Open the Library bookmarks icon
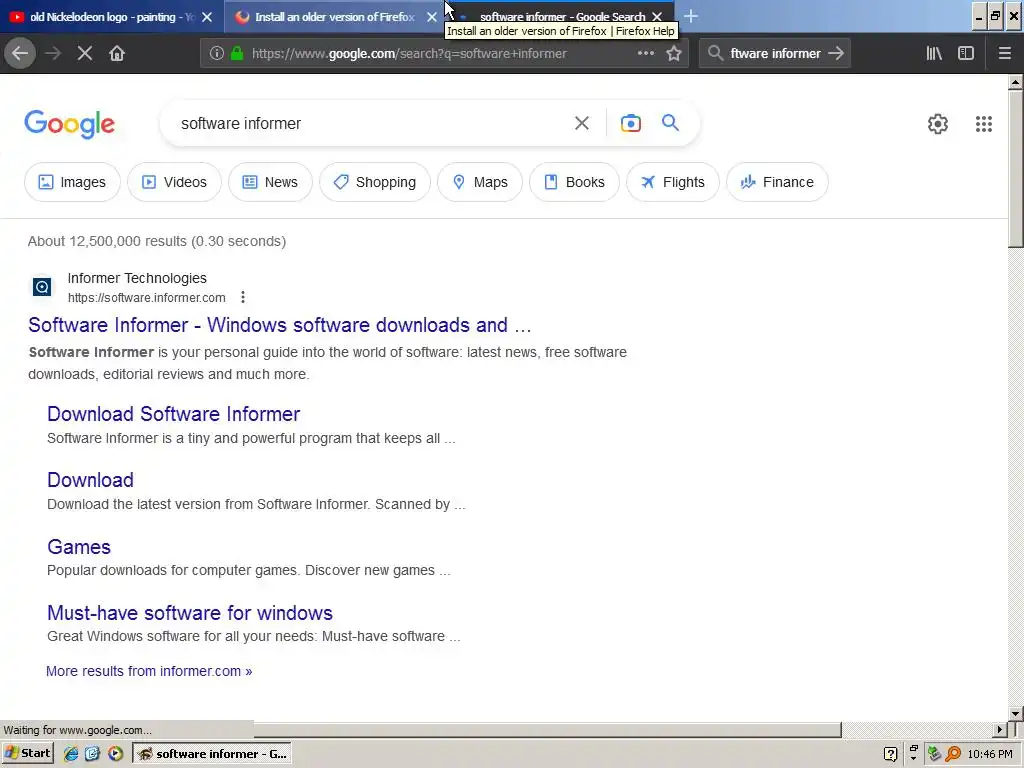This screenshot has width=1024, height=768. 935,54
